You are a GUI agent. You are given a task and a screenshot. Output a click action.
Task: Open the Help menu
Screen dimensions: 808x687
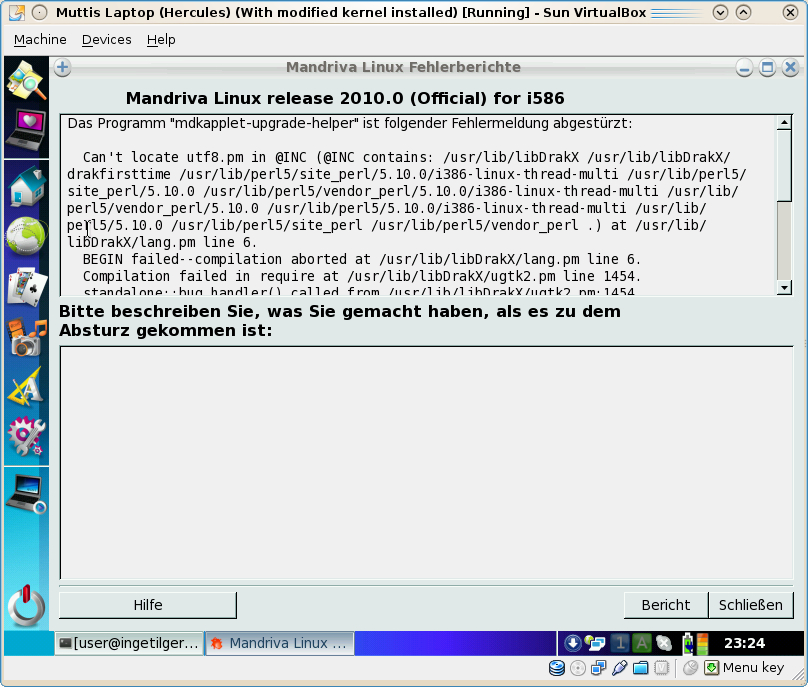[x=161, y=40]
